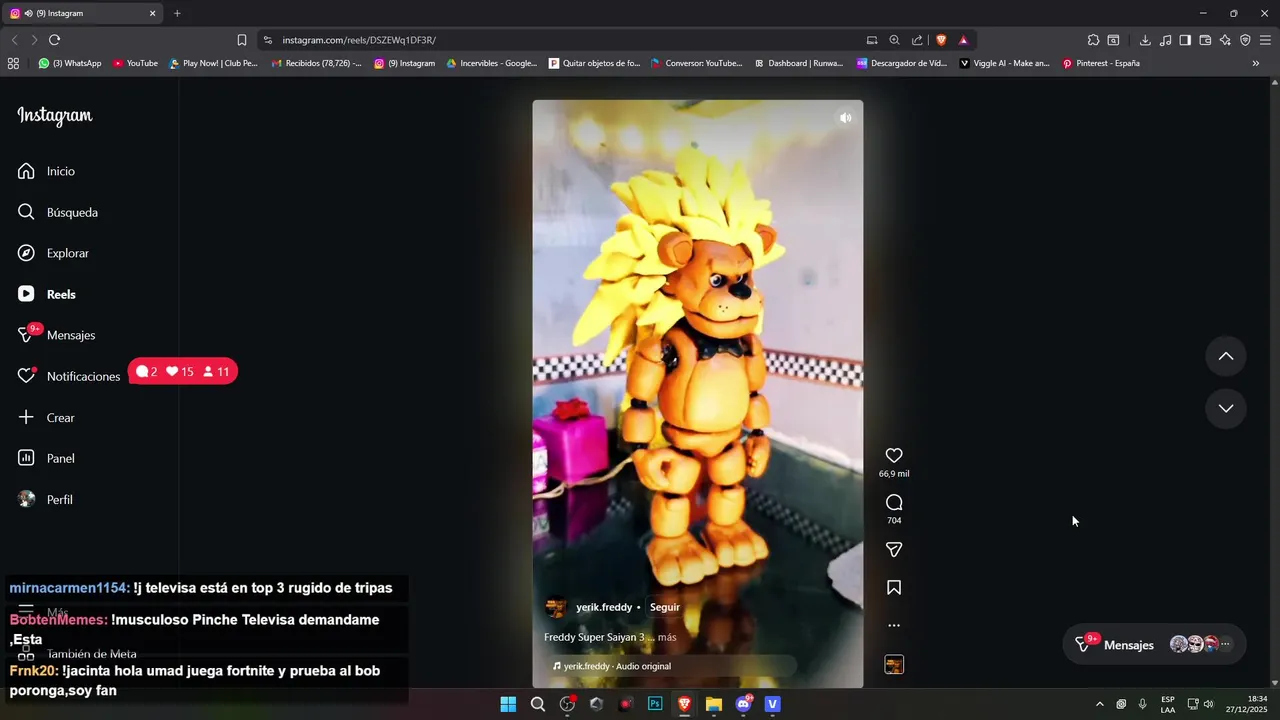Screen dimensions: 1280x720
Task: Click Crear to make a post
Action: click(x=46, y=417)
